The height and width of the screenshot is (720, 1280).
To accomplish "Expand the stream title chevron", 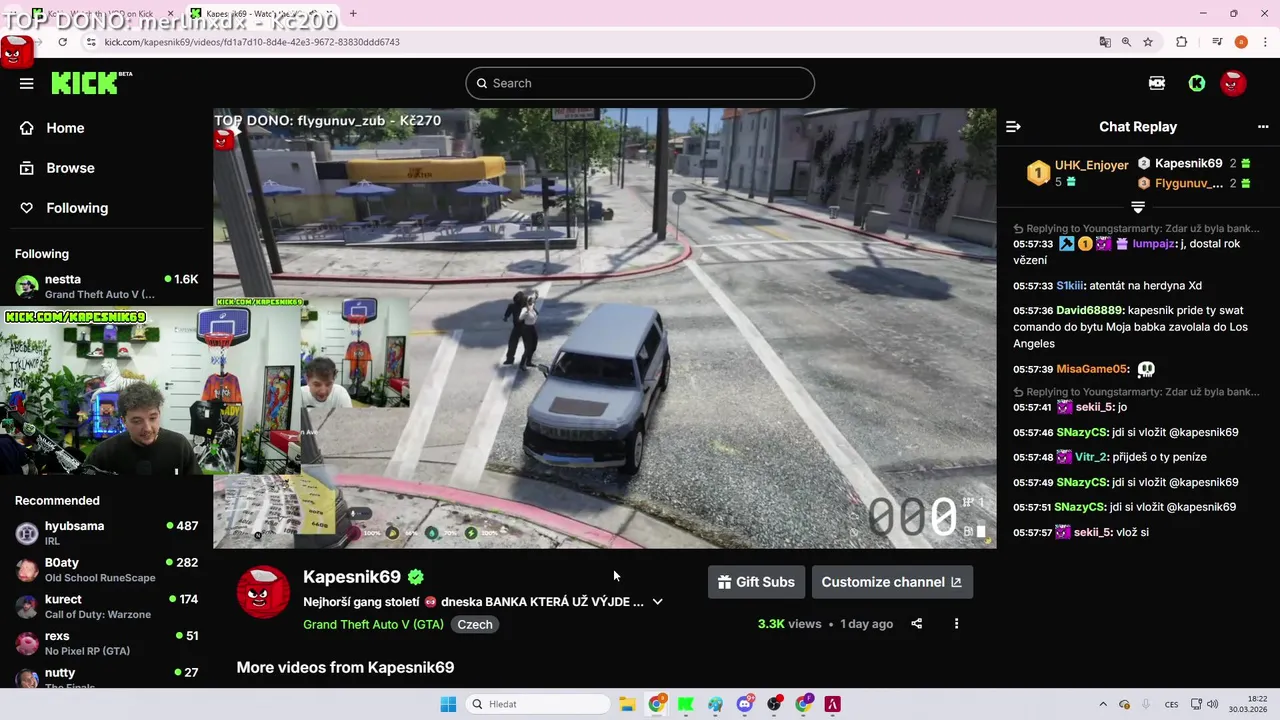I will click(657, 602).
